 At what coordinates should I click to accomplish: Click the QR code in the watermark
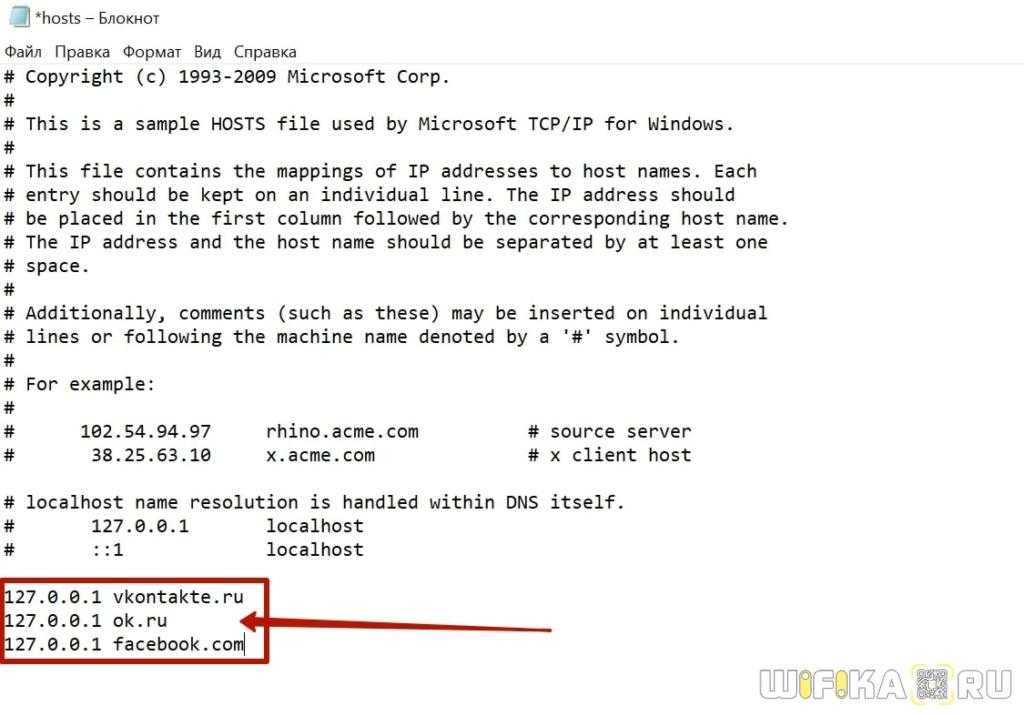click(933, 684)
